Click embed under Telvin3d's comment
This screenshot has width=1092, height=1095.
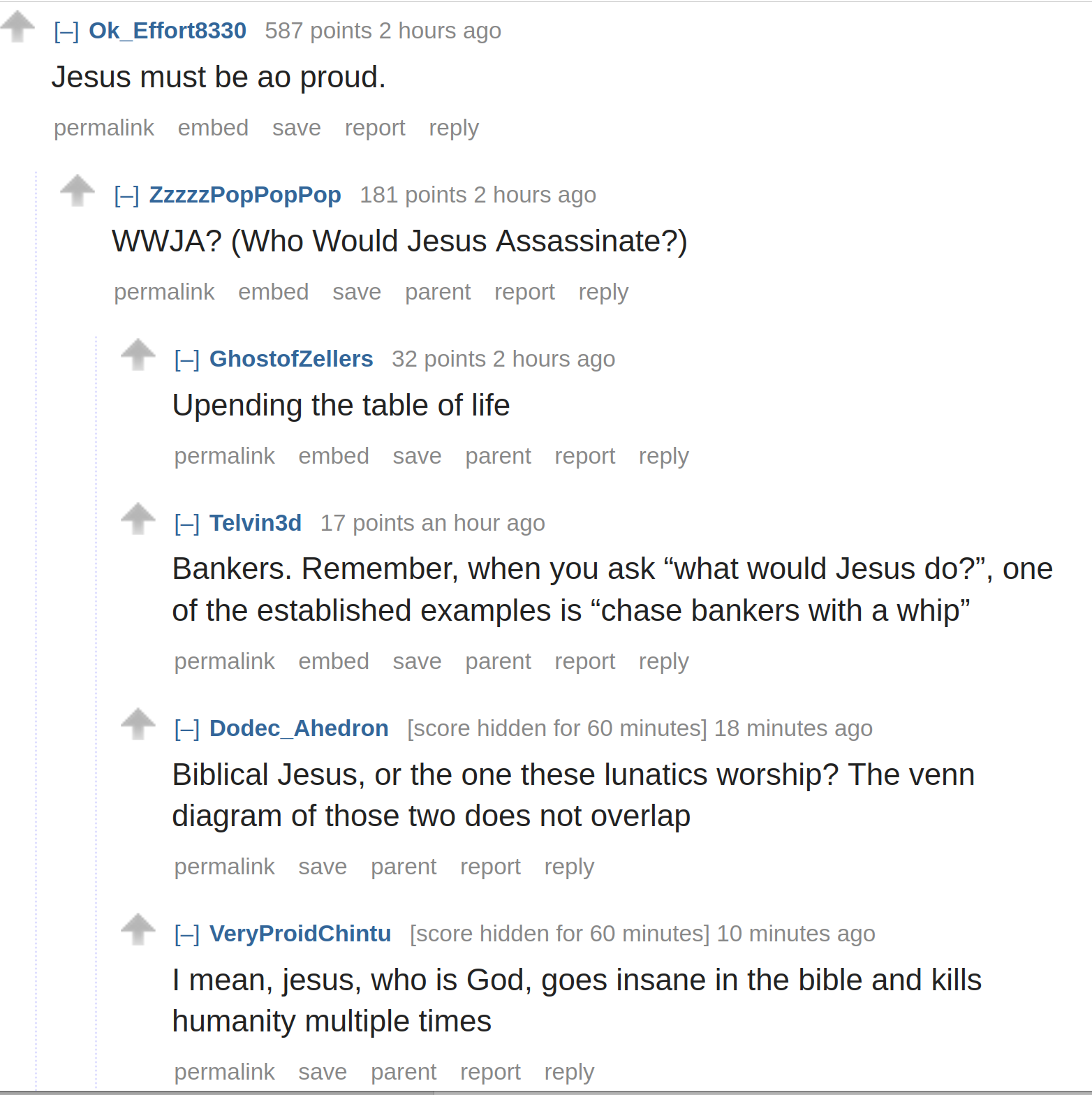tap(334, 661)
